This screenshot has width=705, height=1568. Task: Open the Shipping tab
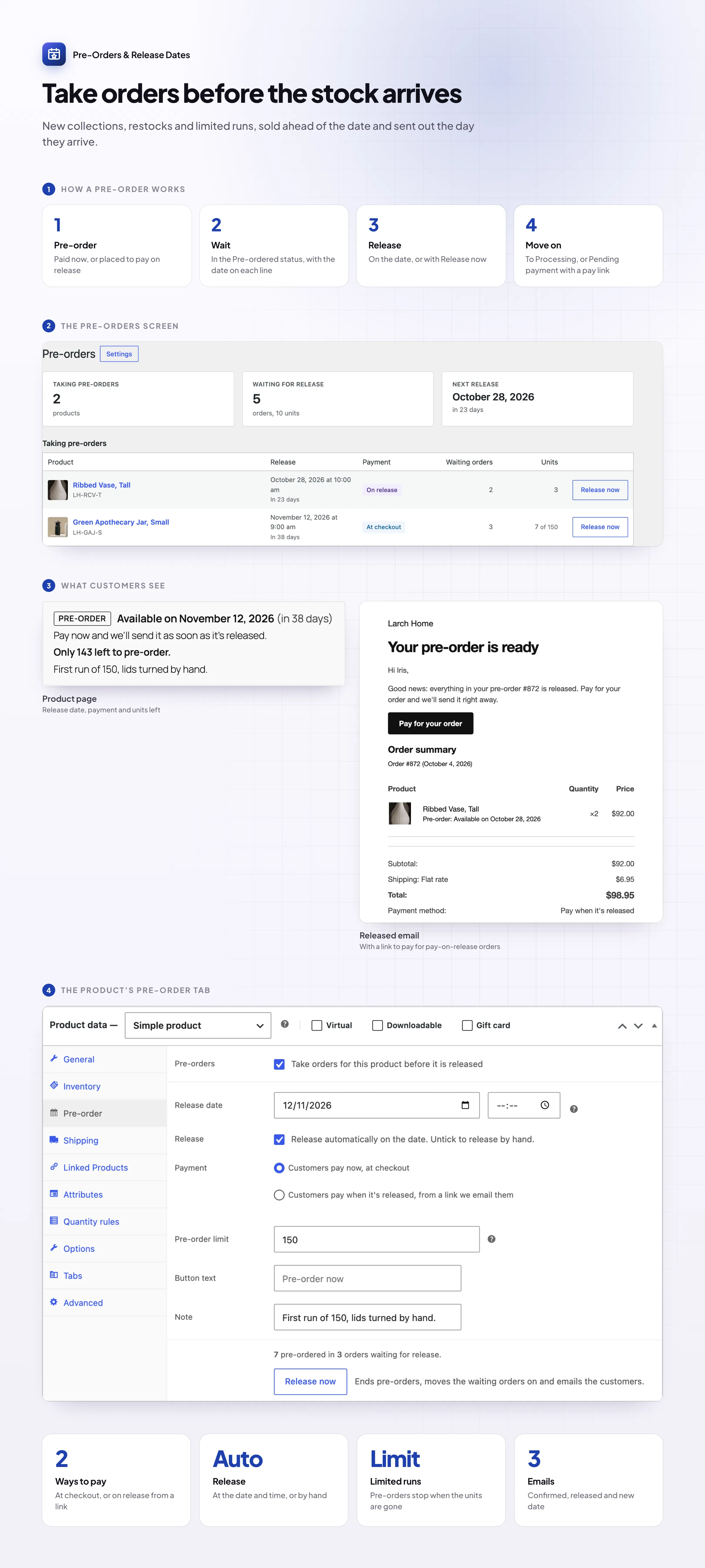pos(105,1140)
